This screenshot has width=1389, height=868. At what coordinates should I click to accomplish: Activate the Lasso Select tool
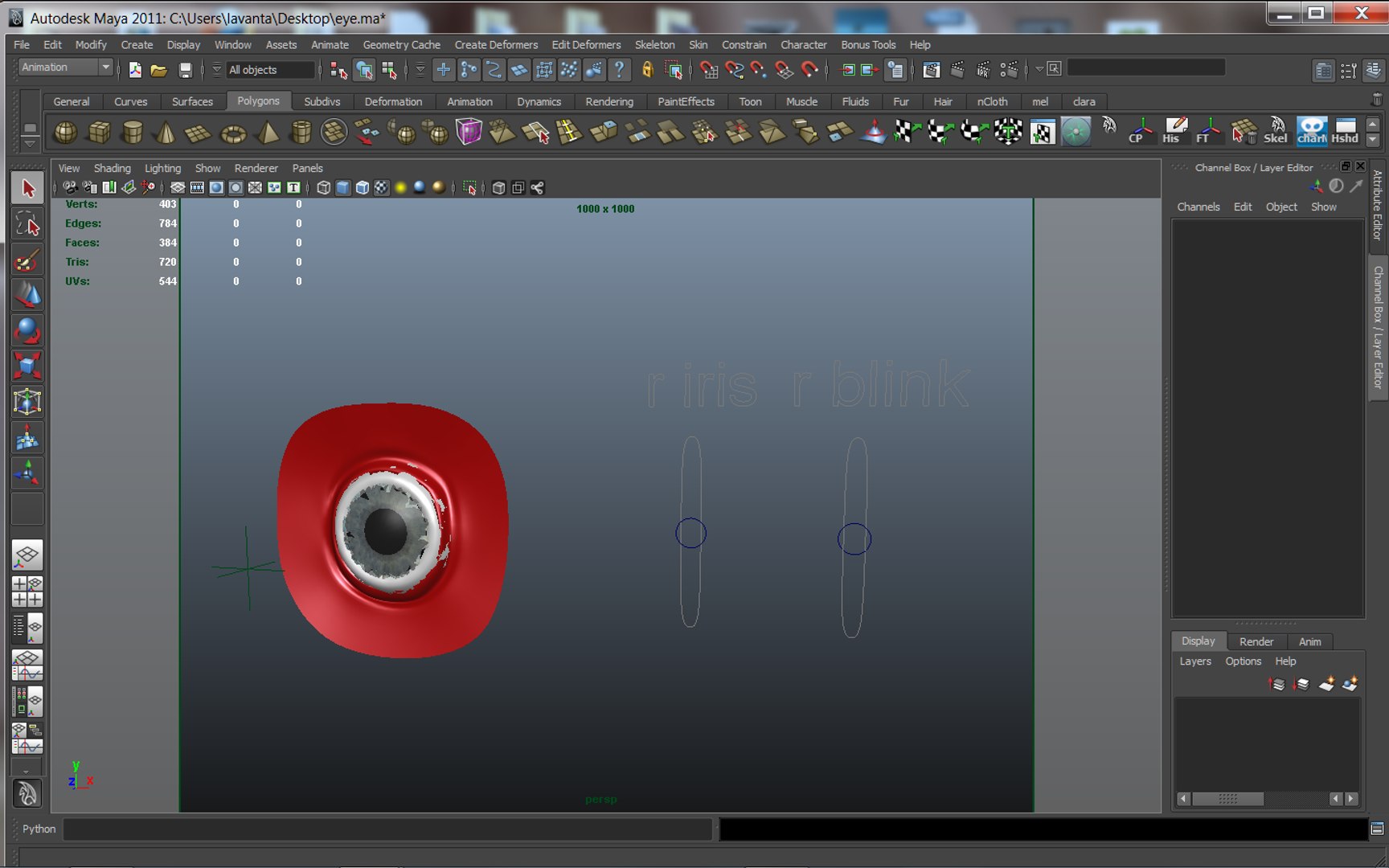point(27,225)
